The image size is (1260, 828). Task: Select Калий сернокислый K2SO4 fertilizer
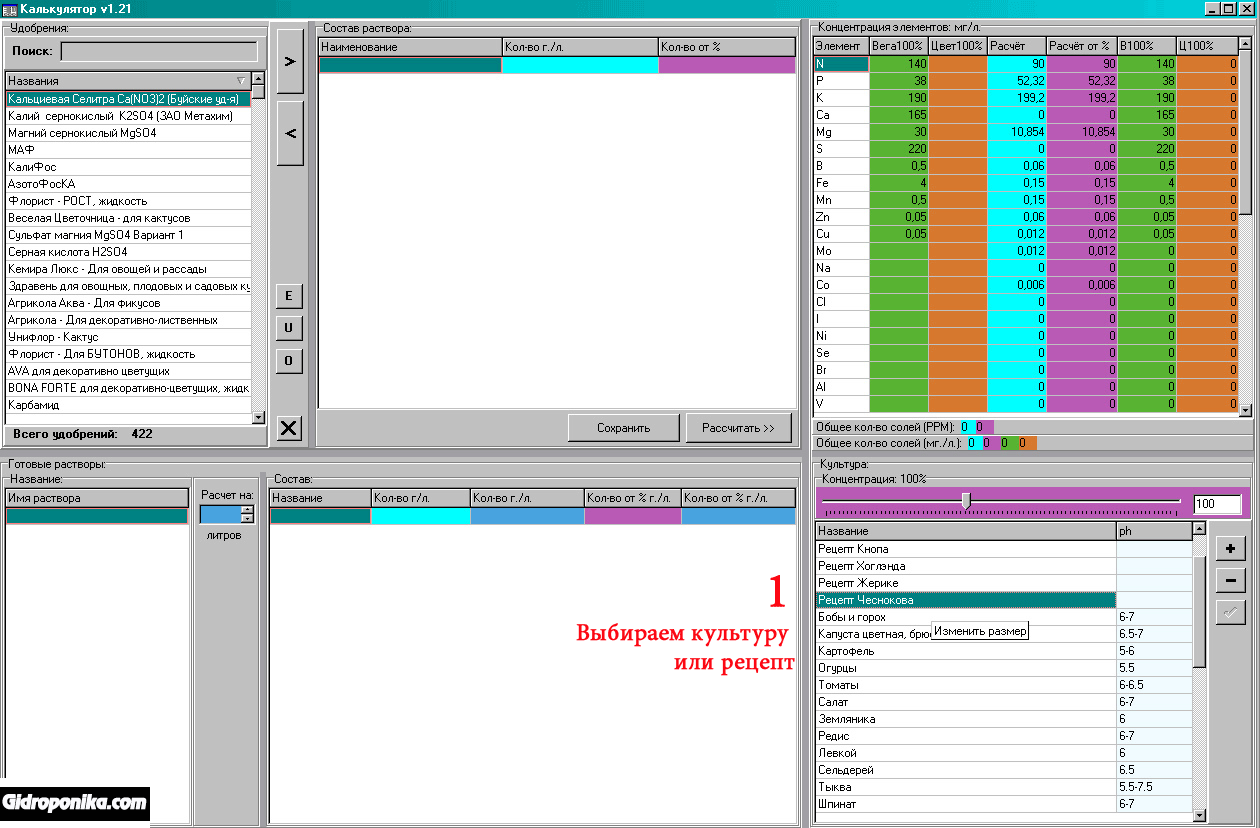click(x=127, y=116)
